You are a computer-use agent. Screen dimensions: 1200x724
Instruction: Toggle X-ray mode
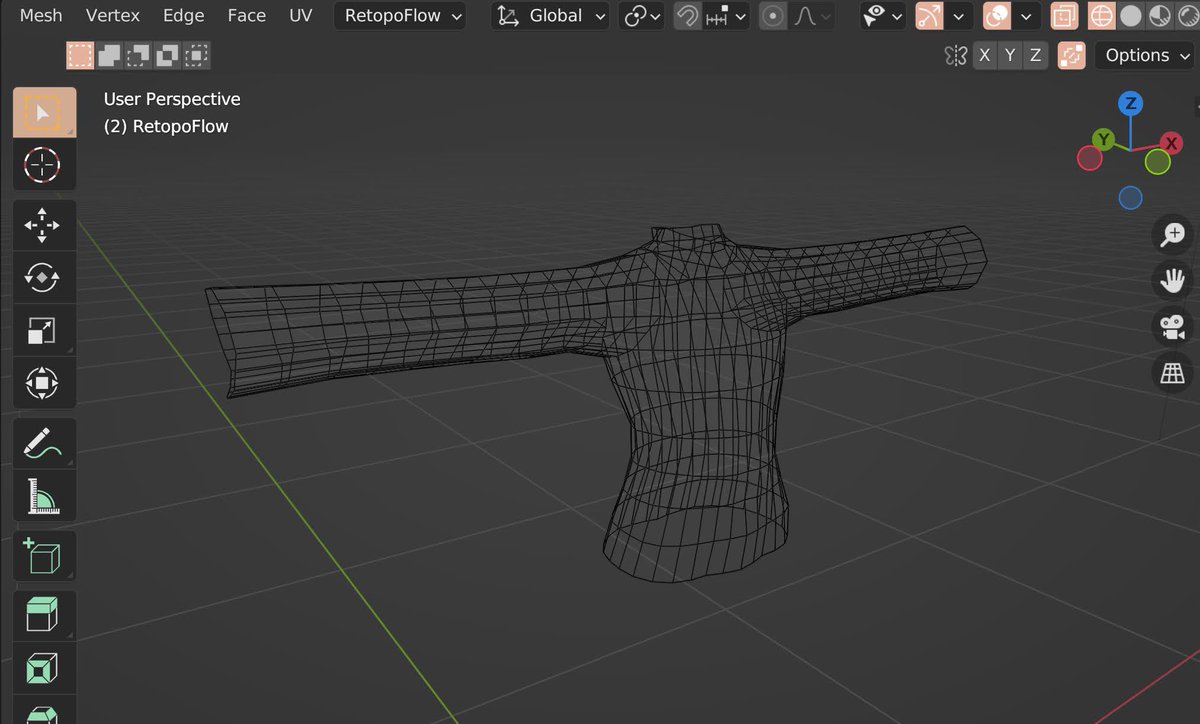(x=1065, y=16)
